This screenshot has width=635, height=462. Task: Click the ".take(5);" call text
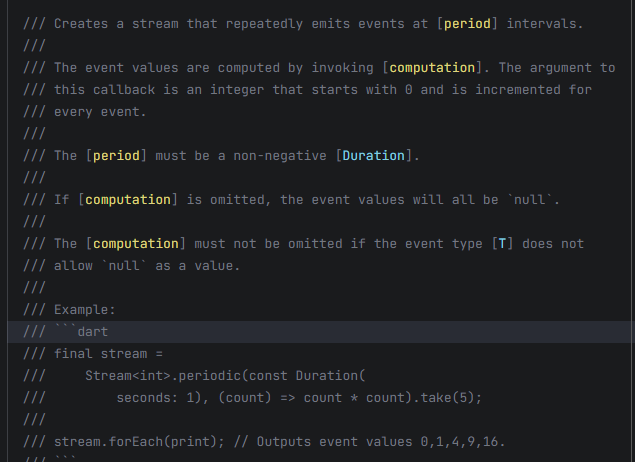[x=447, y=398]
